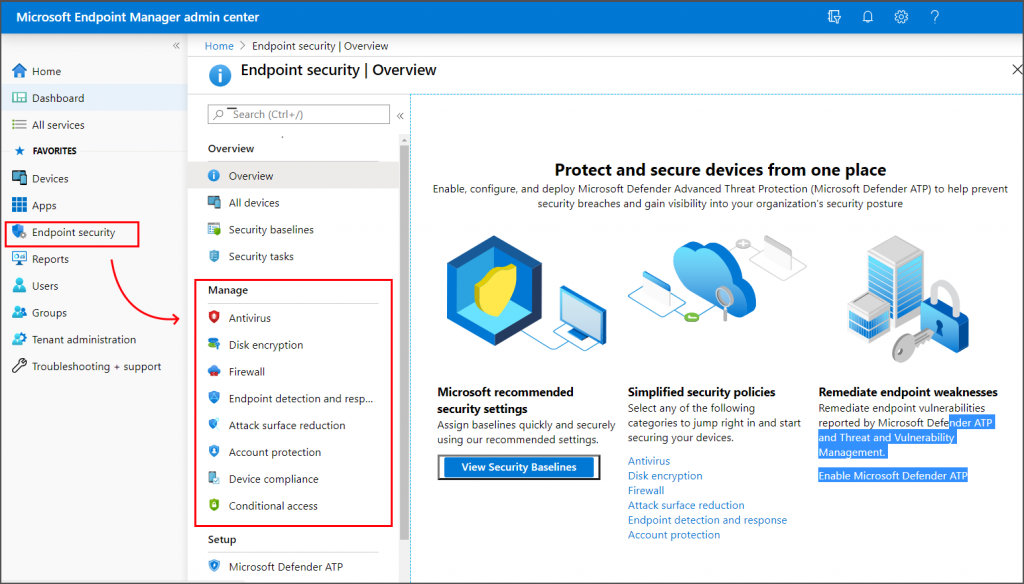Click the Groups people icon
The height and width of the screenshot is (584, 1024).
pyautogui.click(x=20, y=312)
